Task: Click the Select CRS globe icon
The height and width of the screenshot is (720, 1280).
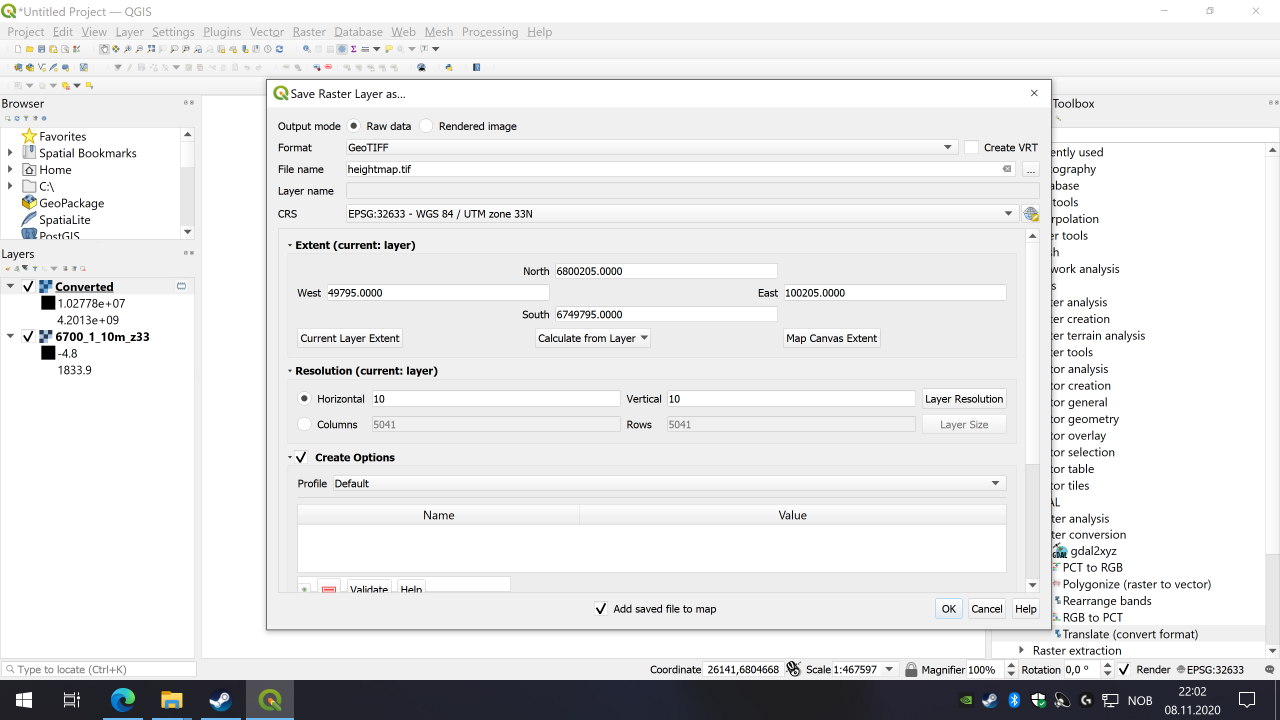Action: coord(1031,214)
